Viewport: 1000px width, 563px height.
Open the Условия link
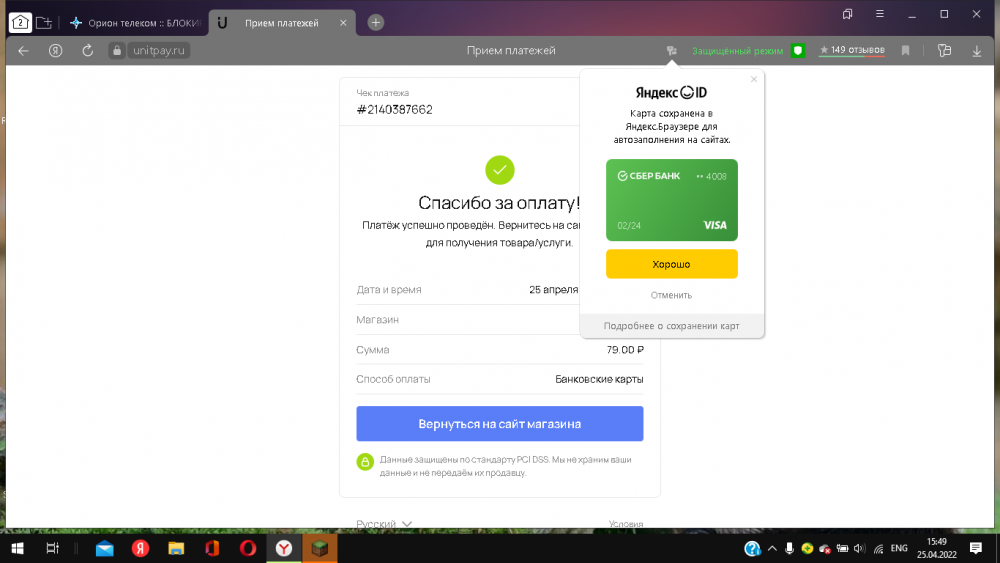[626, 524]
